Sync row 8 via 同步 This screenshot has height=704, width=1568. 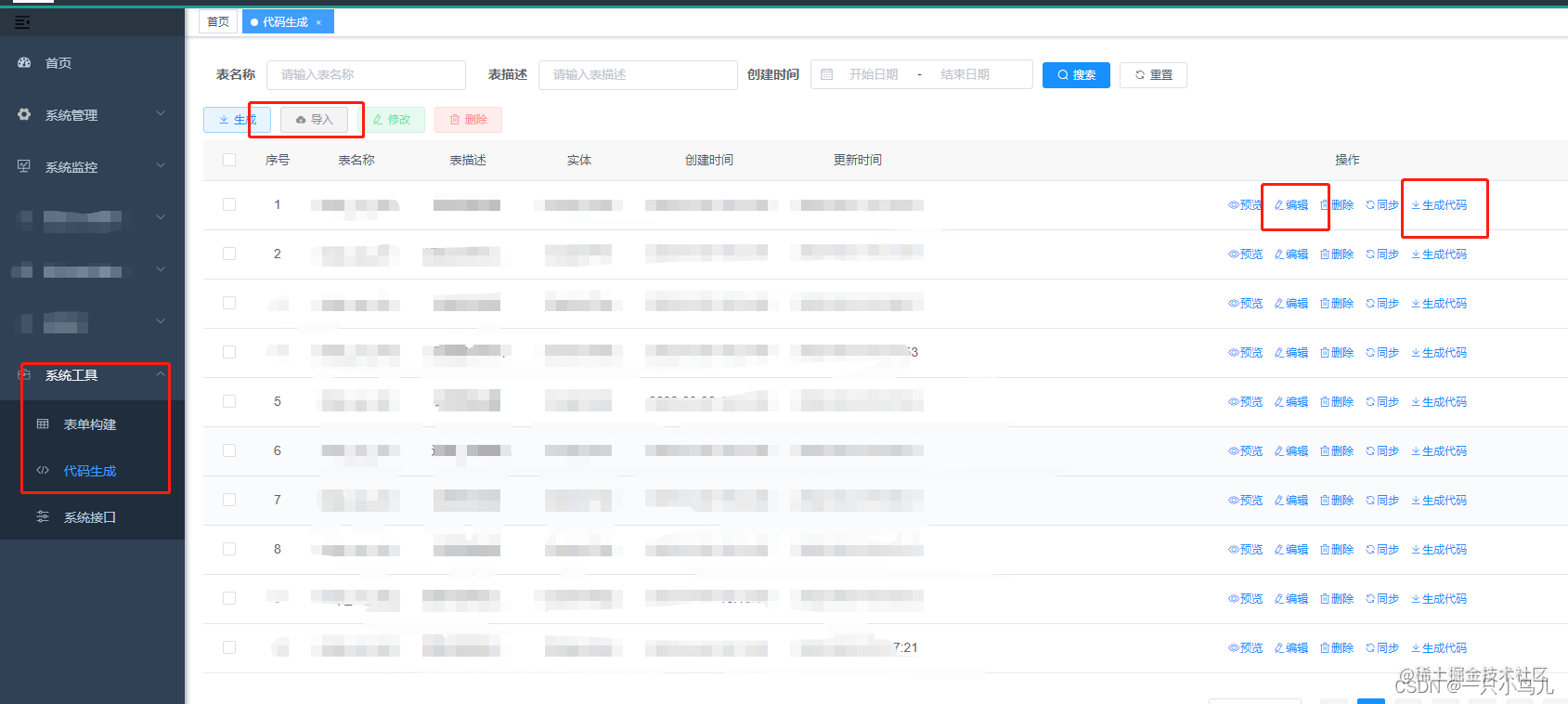[1382, 550]
